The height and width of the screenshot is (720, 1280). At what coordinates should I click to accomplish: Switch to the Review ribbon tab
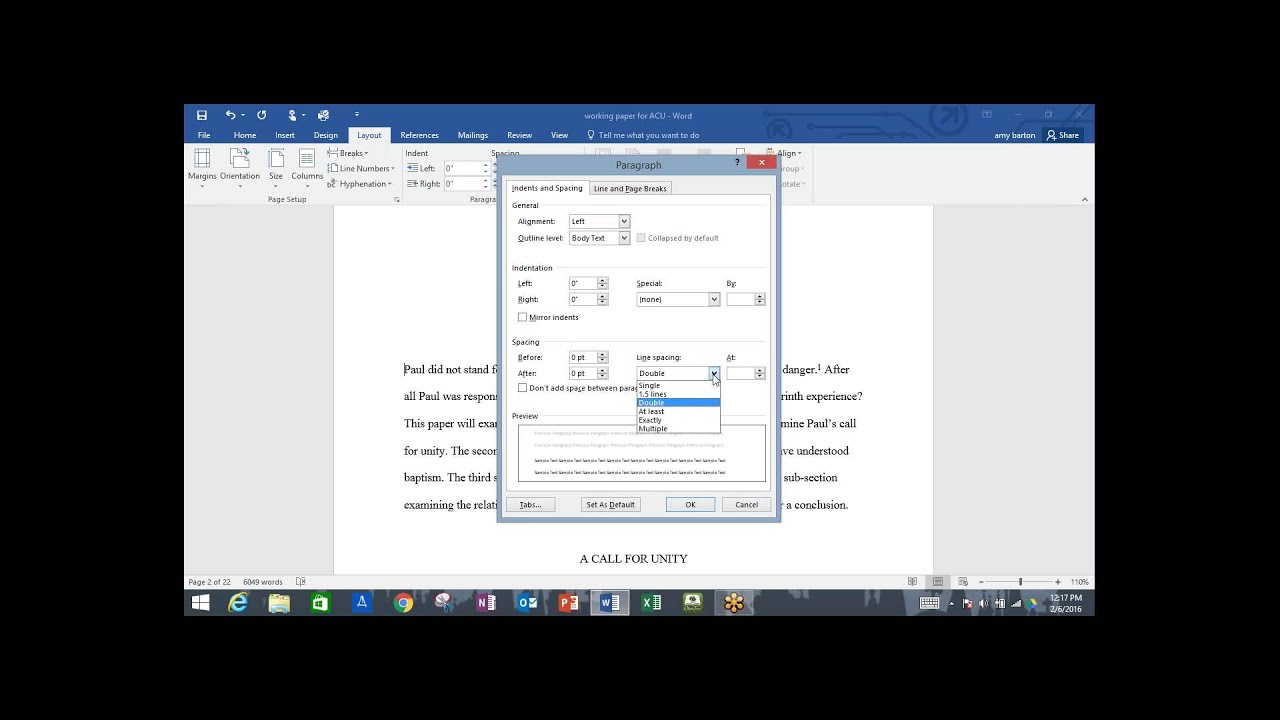point(519,135)
